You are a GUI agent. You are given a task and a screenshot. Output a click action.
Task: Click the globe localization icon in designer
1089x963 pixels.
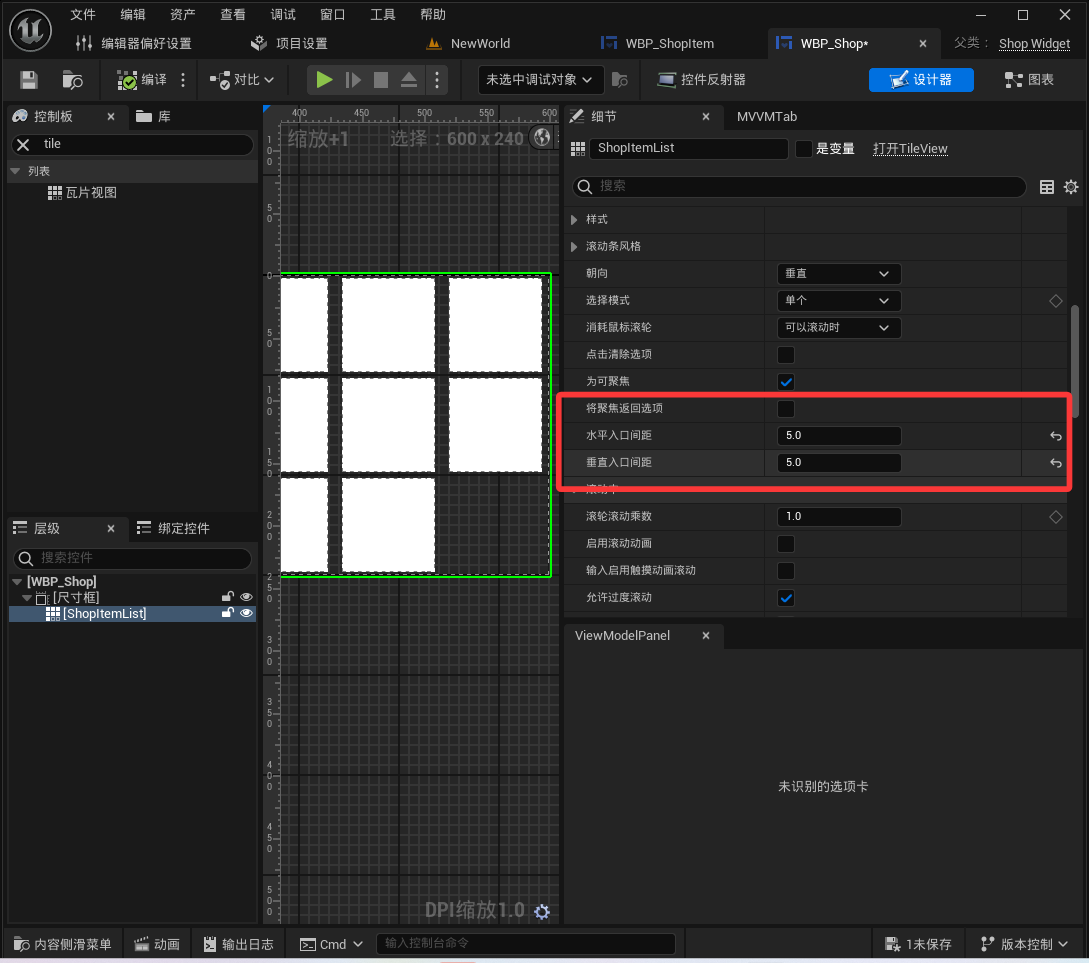tap(541, 137)
